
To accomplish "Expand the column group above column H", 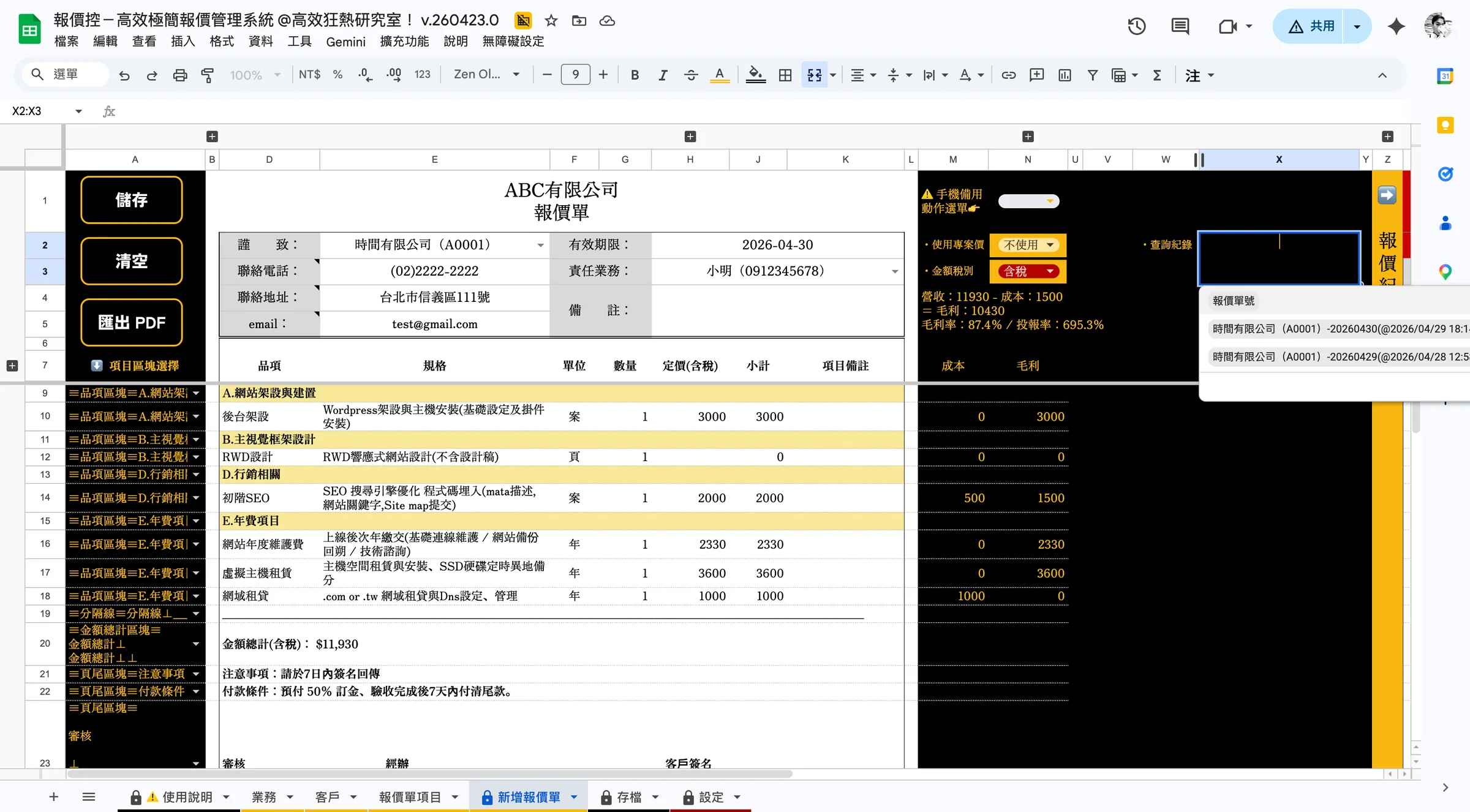I will point(690,137).
